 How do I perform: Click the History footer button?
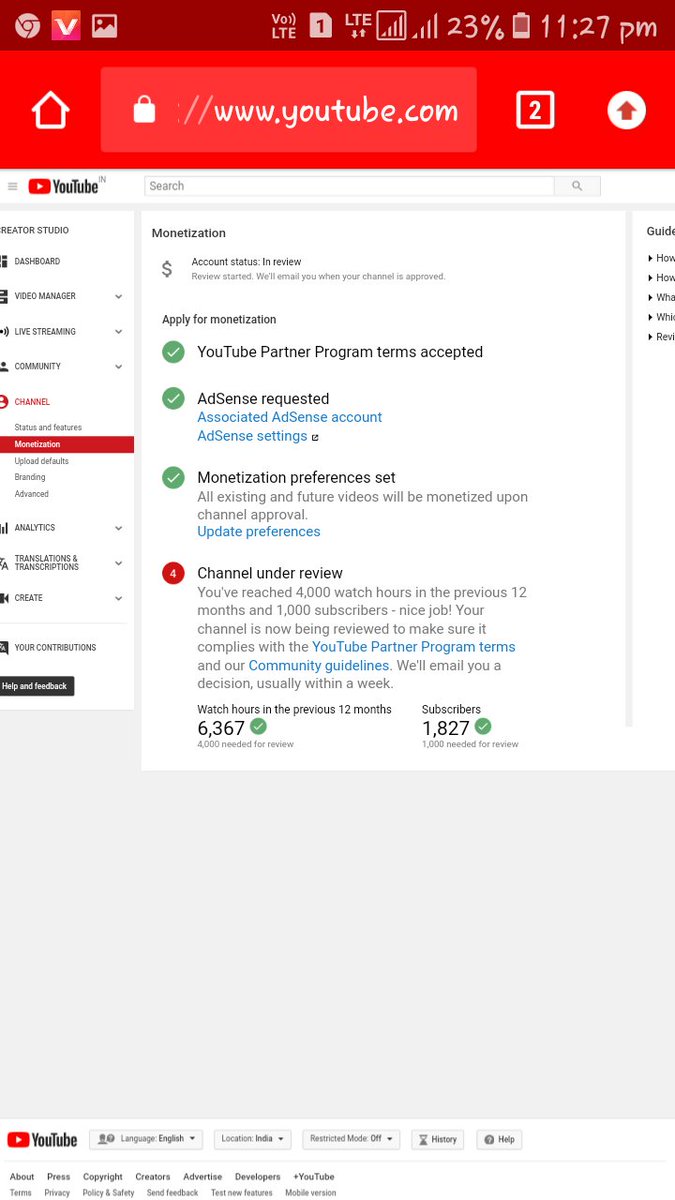(x=437, y=1139)
